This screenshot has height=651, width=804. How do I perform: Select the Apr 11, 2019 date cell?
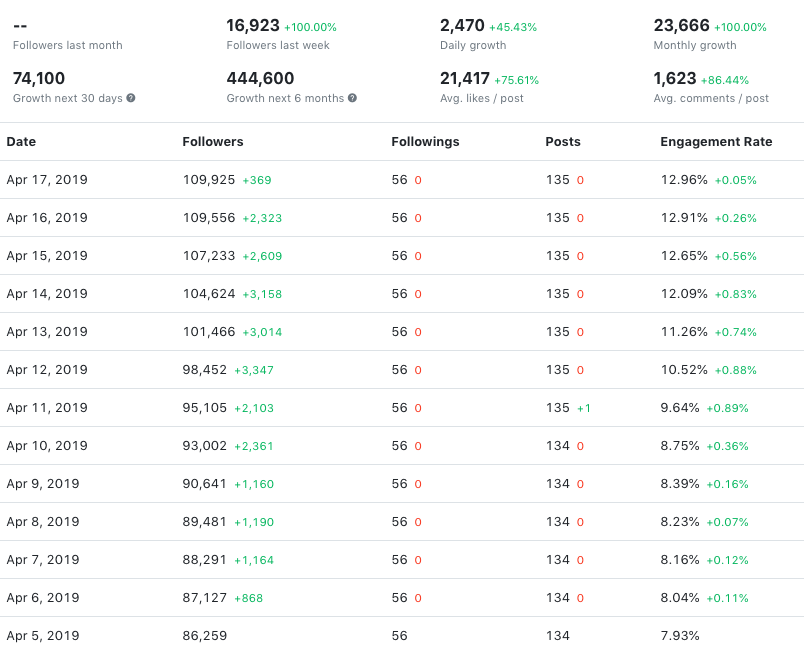tap(47, 408)
